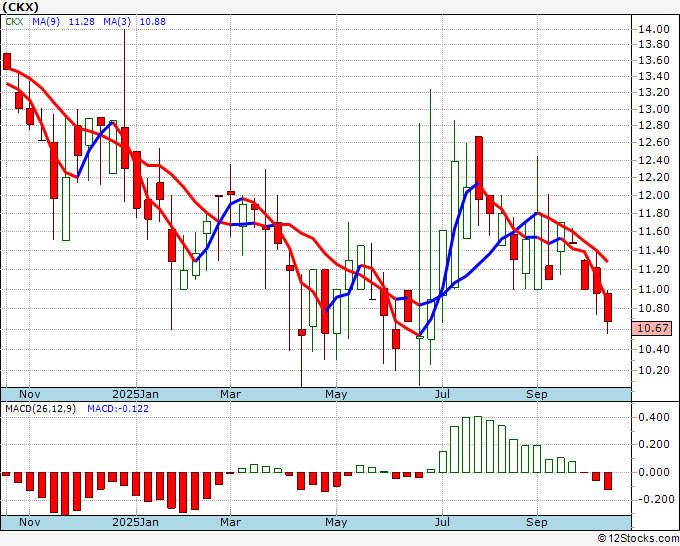Click the -0.200 MACD axis label
This screenshot has height=546, width=680.
point(653,499)
